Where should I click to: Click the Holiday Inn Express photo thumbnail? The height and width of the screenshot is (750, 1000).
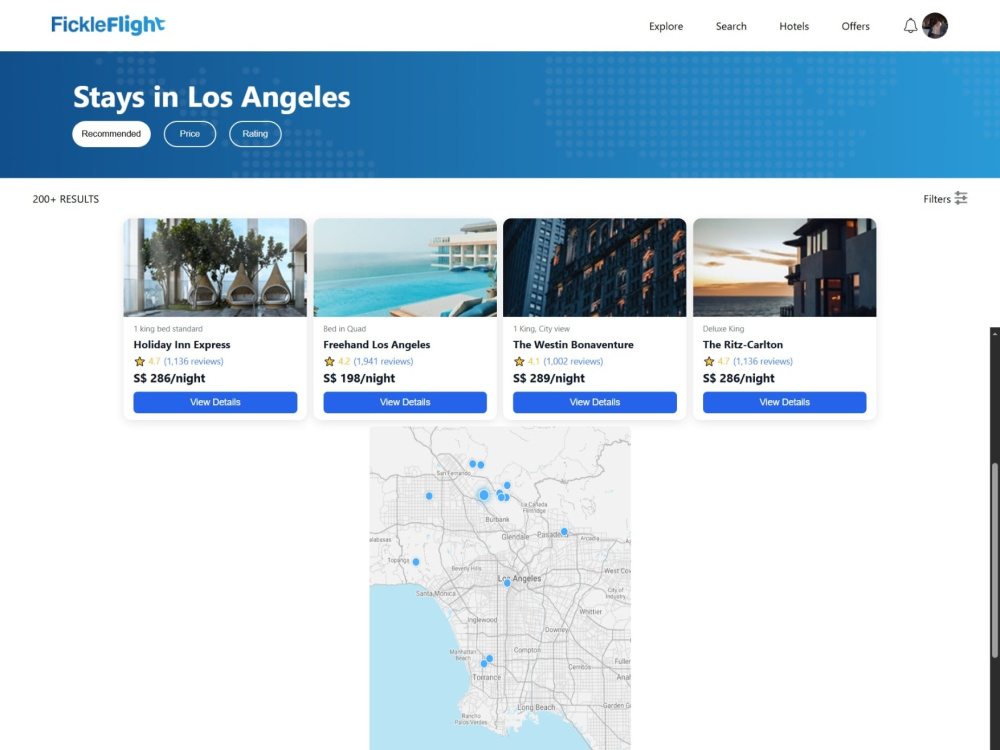(x=215, y=267)
